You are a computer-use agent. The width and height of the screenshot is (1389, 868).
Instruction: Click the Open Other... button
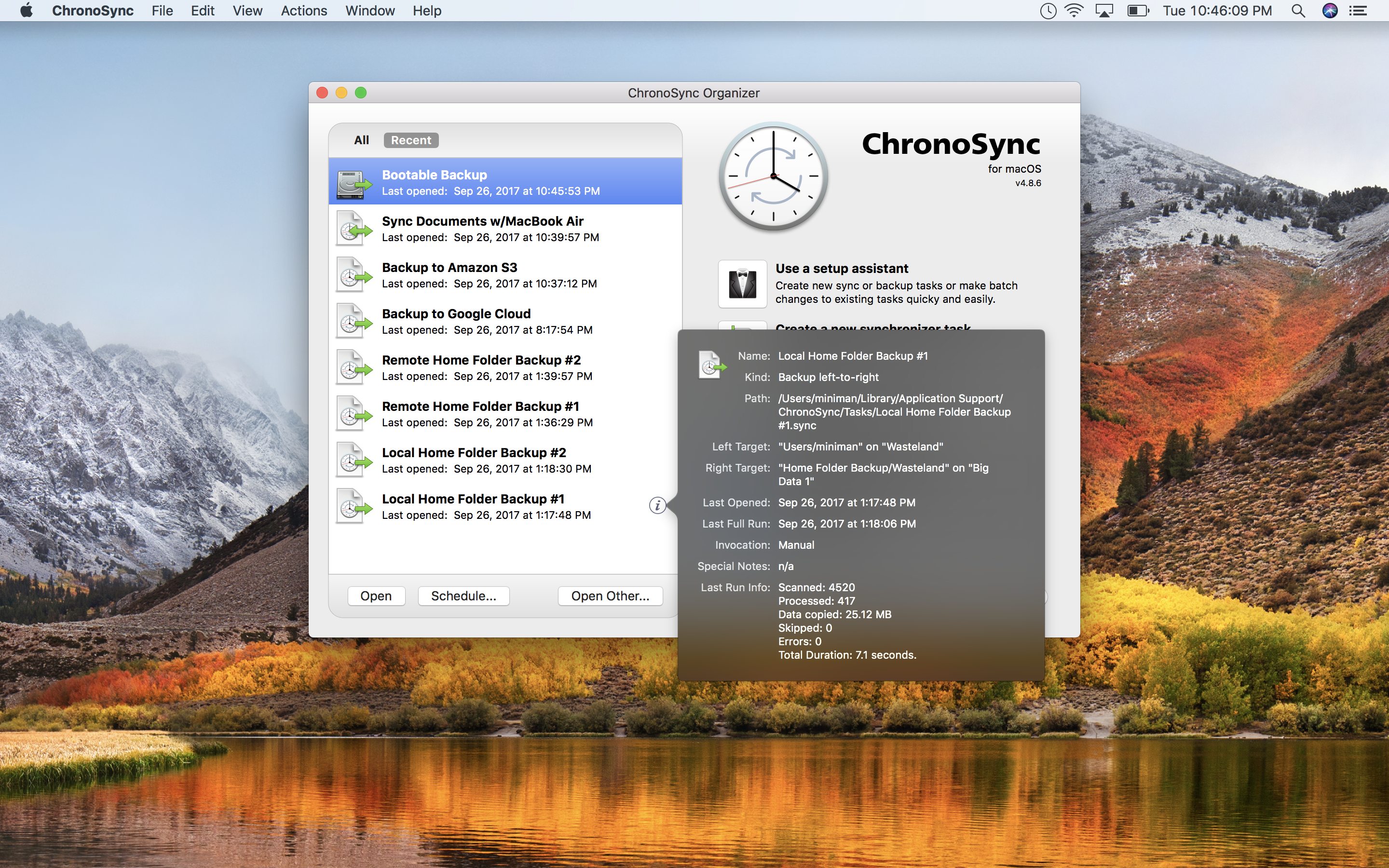610,596
